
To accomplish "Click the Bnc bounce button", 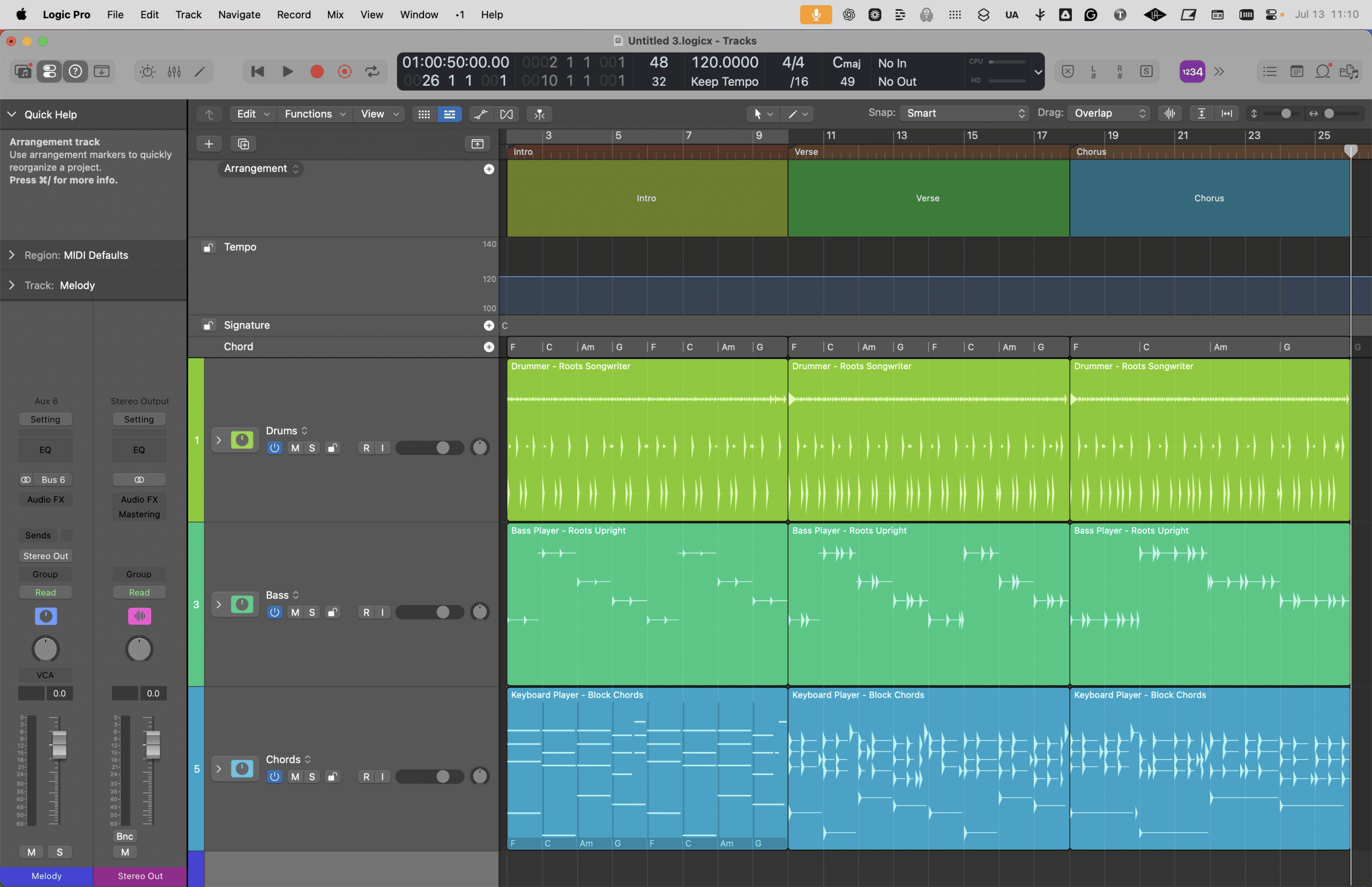I will pyautogui.click(x=125, y=836).
